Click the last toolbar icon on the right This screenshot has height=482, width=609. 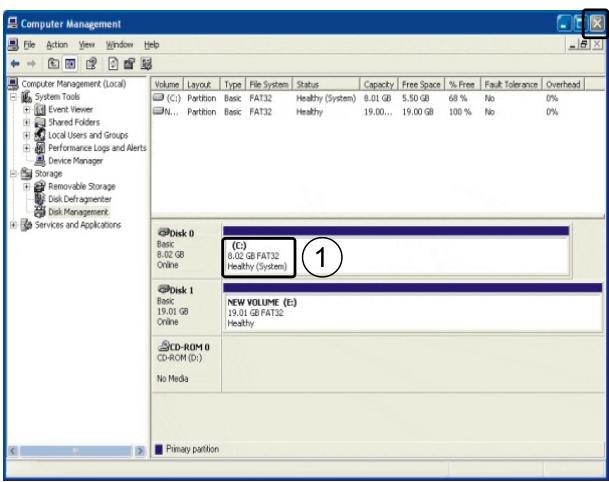(x=146, y=63)
